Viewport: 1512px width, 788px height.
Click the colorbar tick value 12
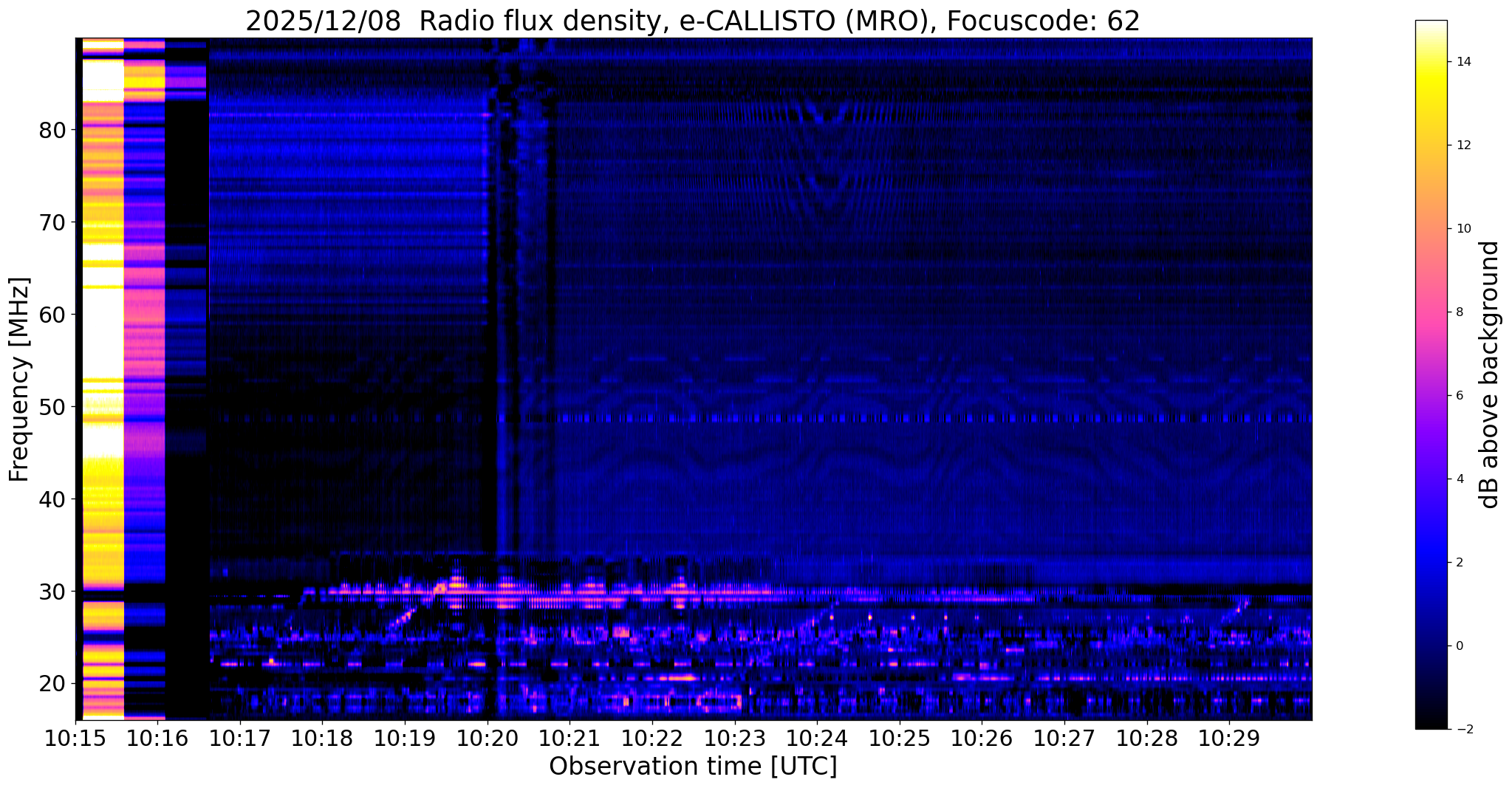(x=1463, y=145)
